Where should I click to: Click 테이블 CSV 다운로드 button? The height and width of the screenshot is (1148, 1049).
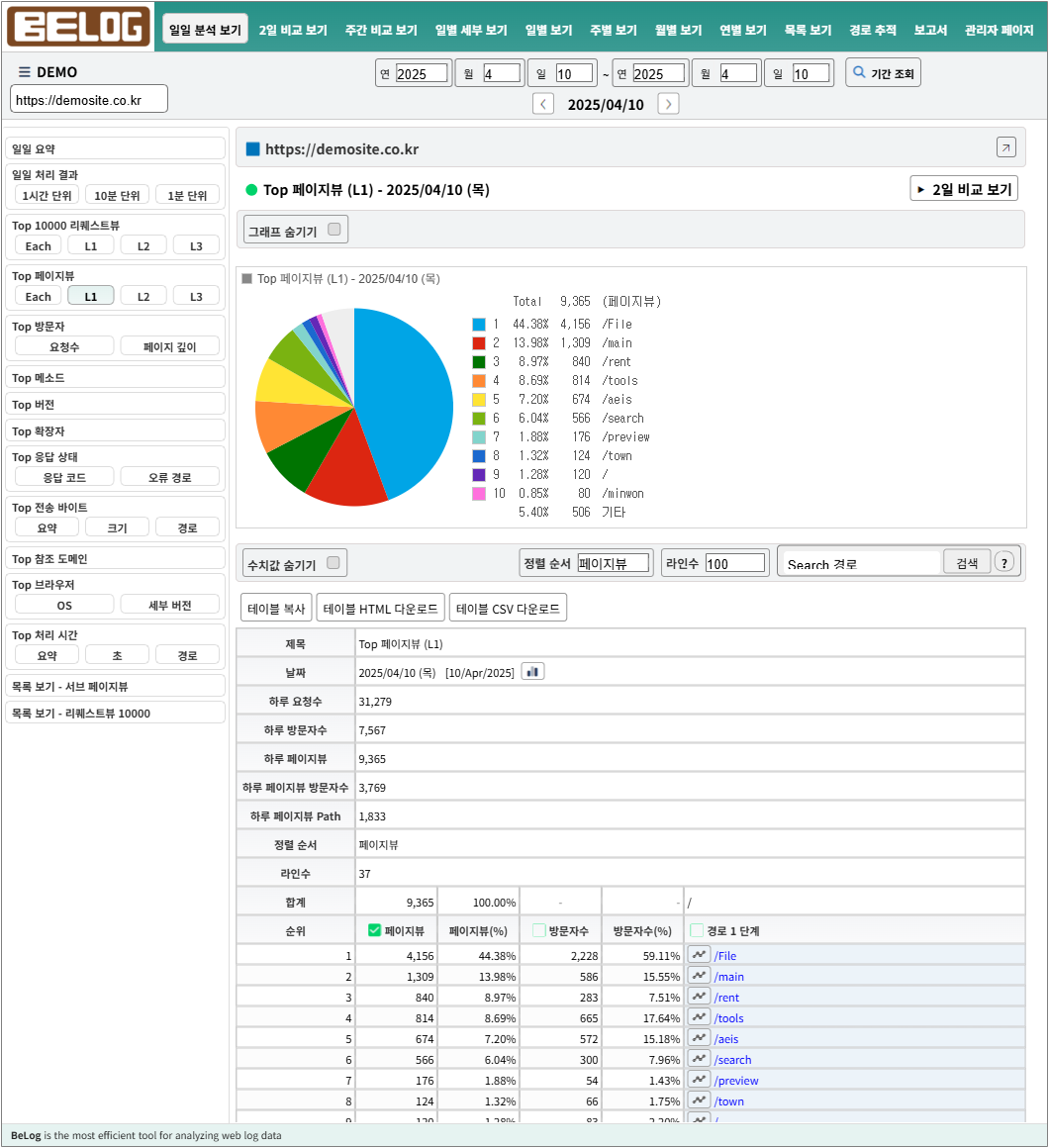click(508, 608)
